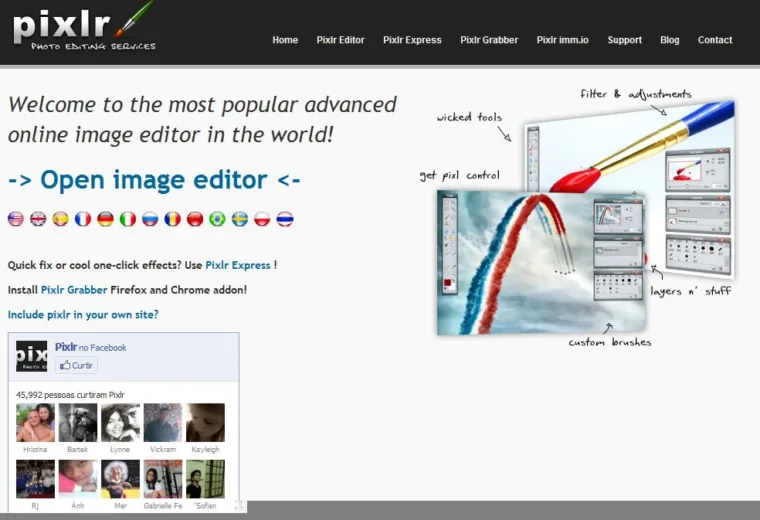
Task: Choose the Italian flag icon
Action: click(127, 219)
